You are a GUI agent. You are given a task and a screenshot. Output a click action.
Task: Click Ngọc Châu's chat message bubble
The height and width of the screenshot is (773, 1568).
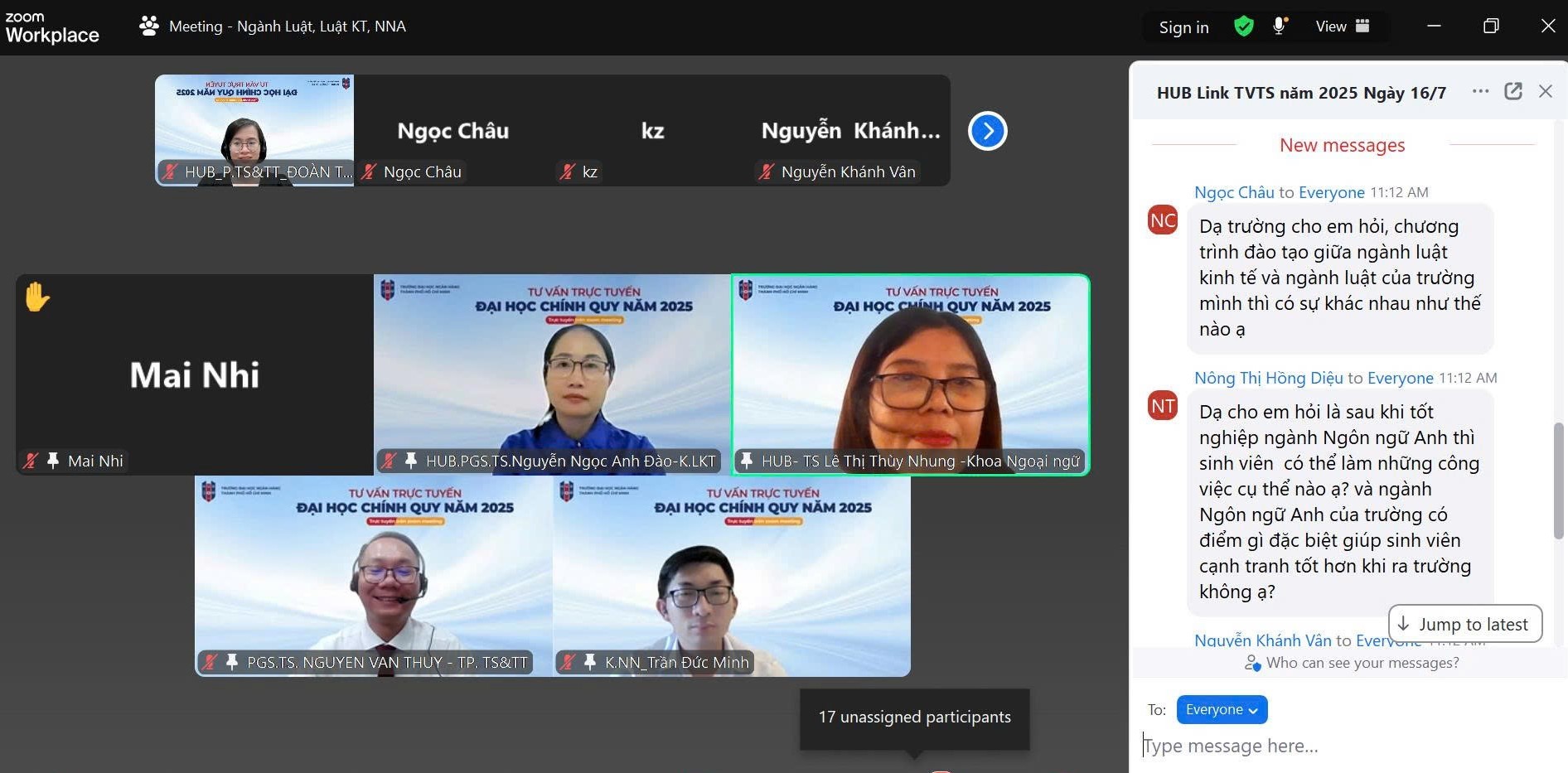(1340, 278)
